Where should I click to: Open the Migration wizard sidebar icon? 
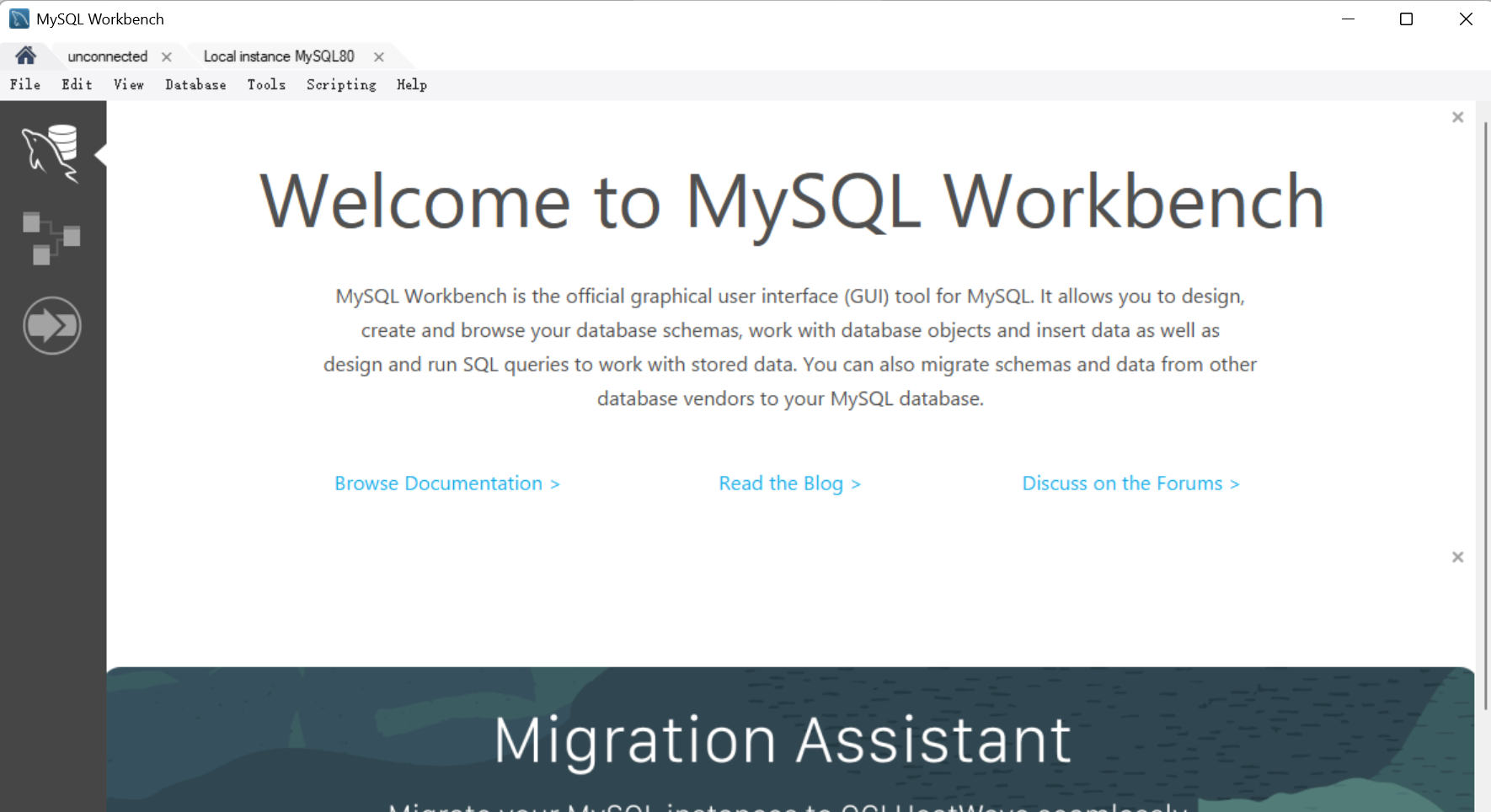point(52,325)
